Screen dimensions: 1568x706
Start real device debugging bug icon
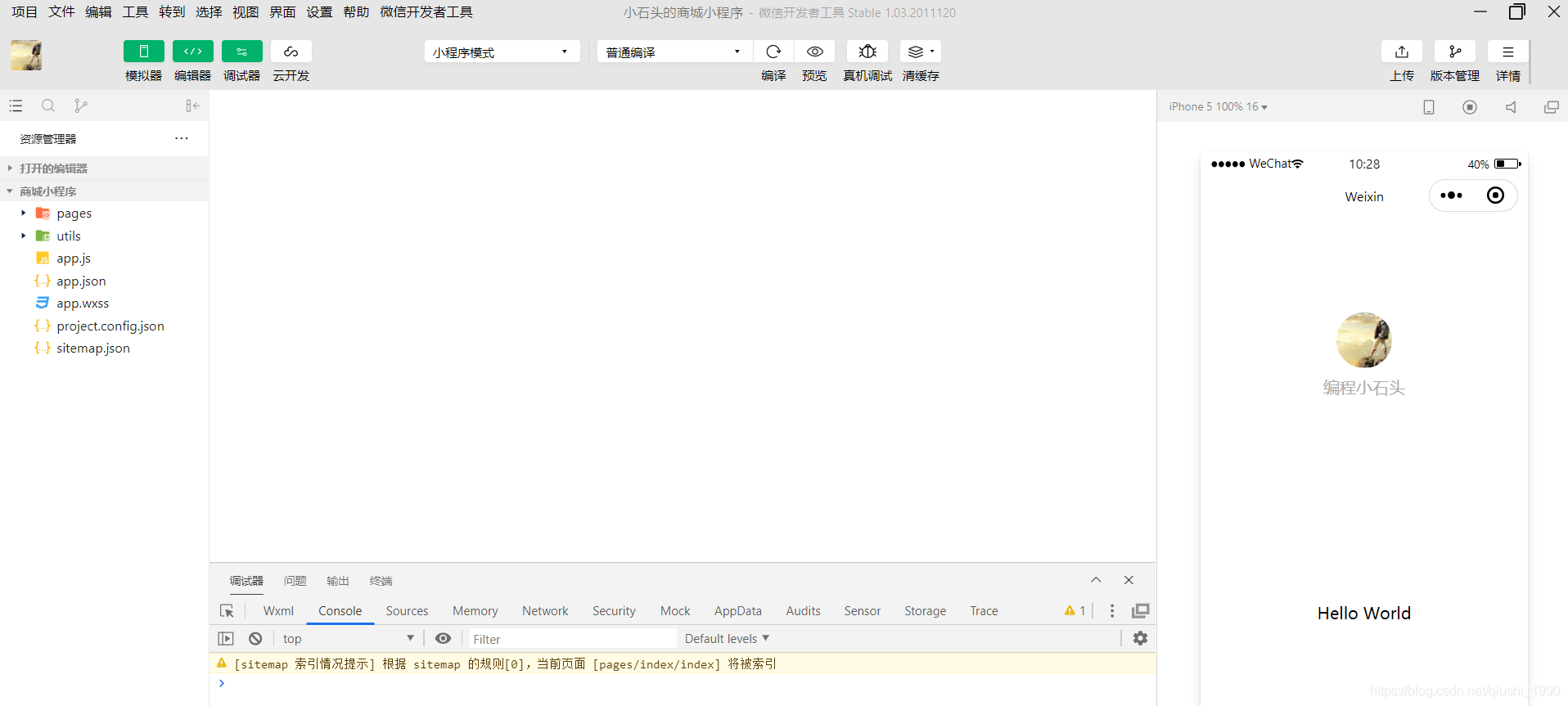pyautogui.click(x=867, y=52)
